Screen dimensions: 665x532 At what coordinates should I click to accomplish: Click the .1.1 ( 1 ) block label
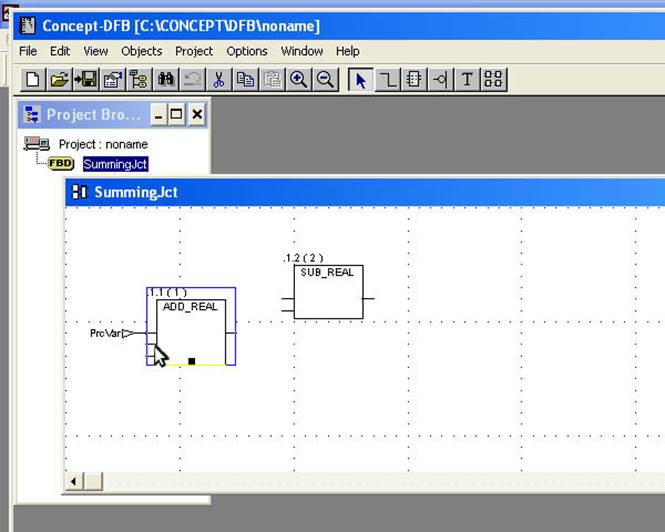(168, 293)
